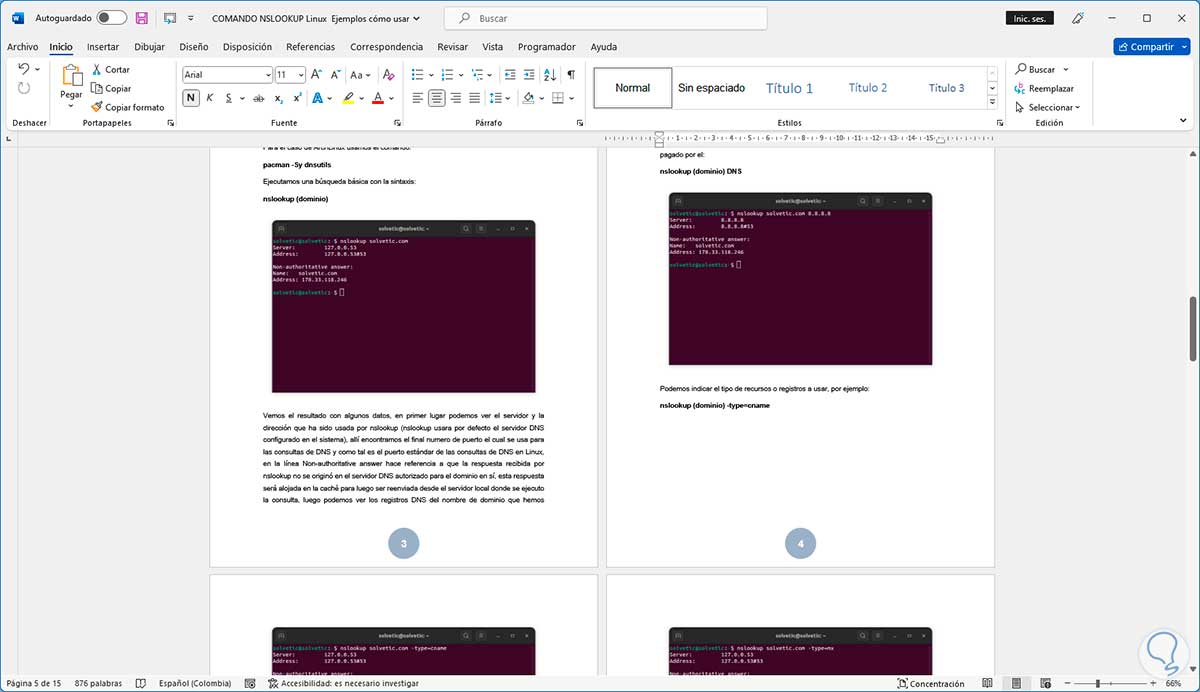Expand the styles gallery more arrow
Screen dimensions: 1200x692
(x=992, y=103)
